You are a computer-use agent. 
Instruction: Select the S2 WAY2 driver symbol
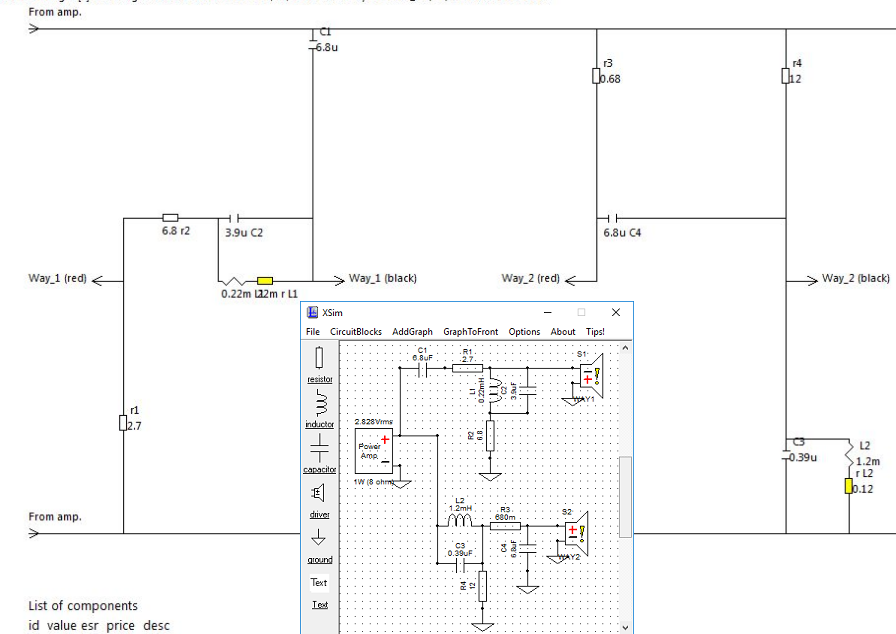tap(576, 533)
